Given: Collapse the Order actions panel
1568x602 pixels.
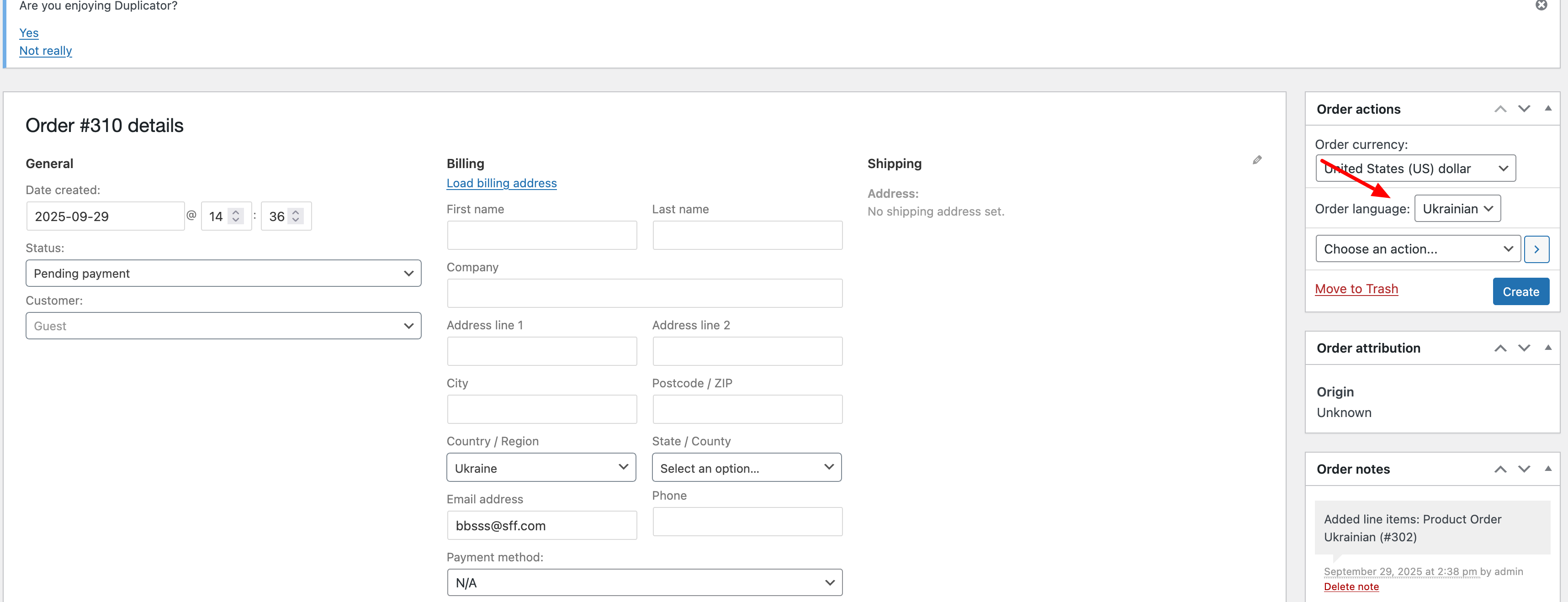Looking at the screenshot, I should (x=1547, y=109).
